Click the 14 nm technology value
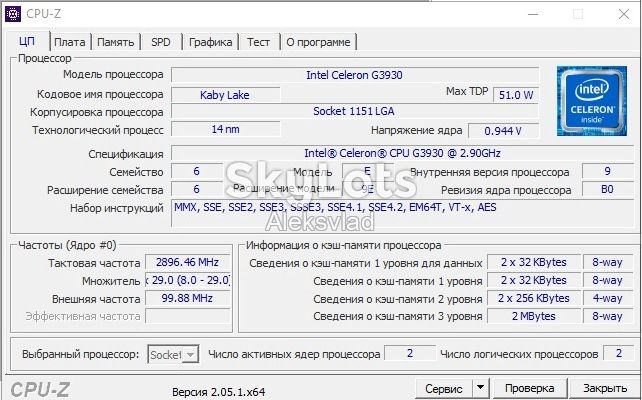This screenshot has width=642, height=400. coord(225,129)
